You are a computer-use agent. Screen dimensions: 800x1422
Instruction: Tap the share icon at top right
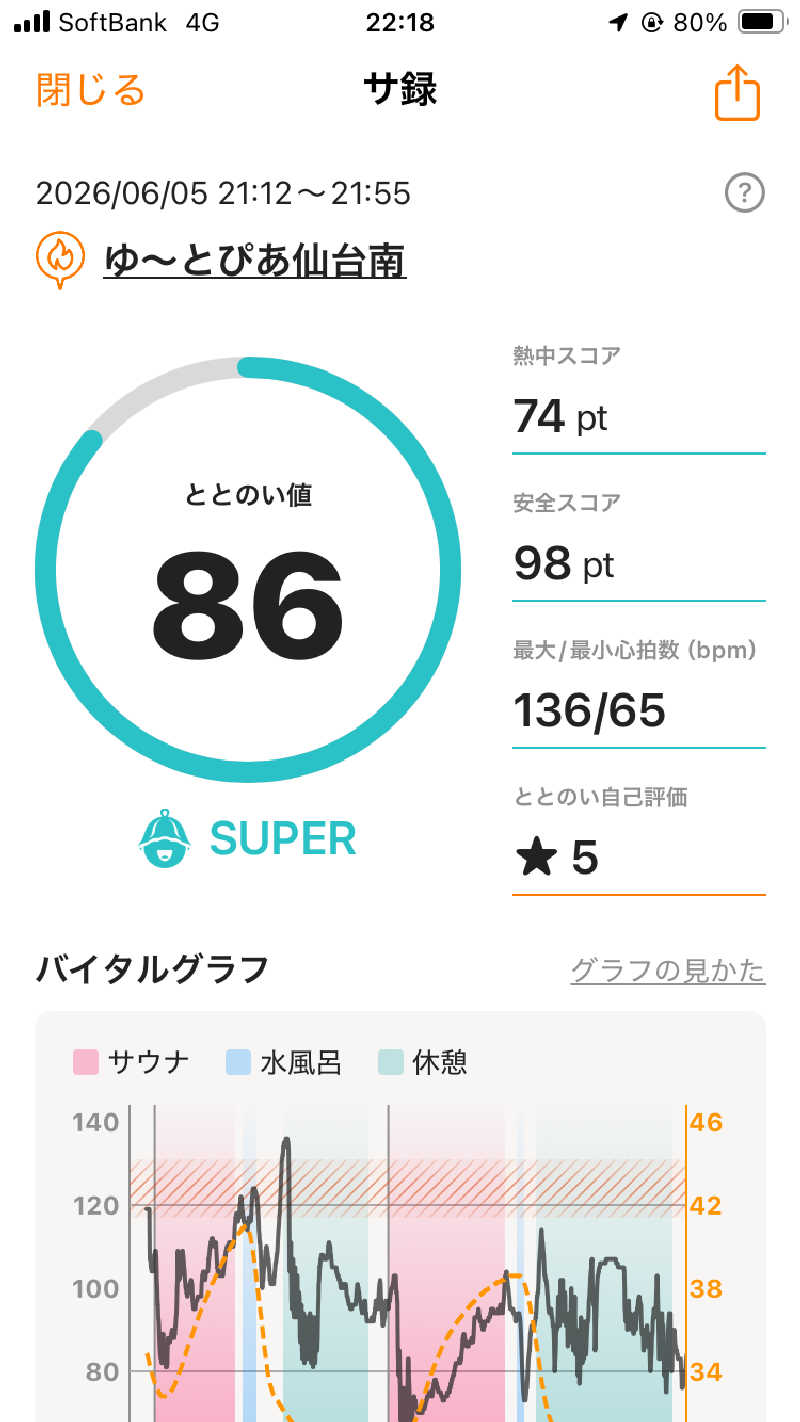point(738,93)
